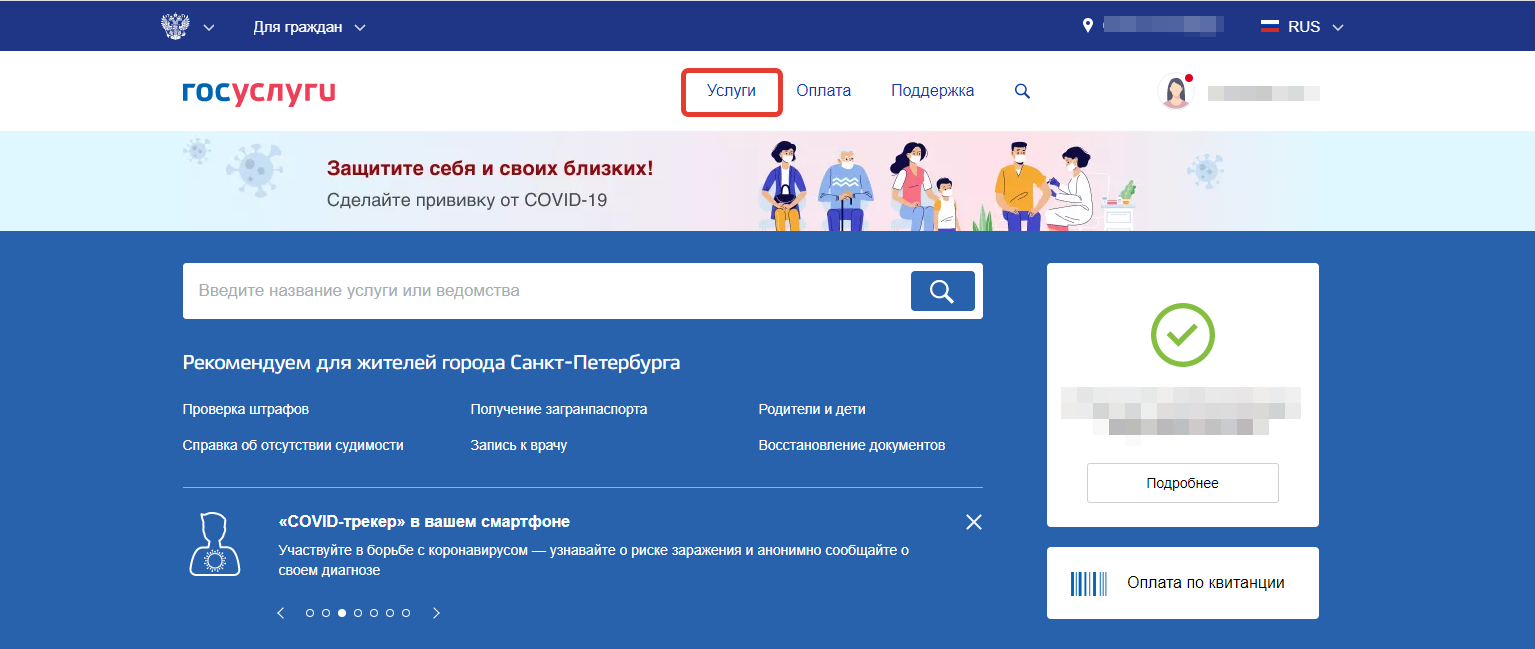Go to the previous carousel slide arrow
Viewport: 1535px width, 649px height.
(281, 613)
